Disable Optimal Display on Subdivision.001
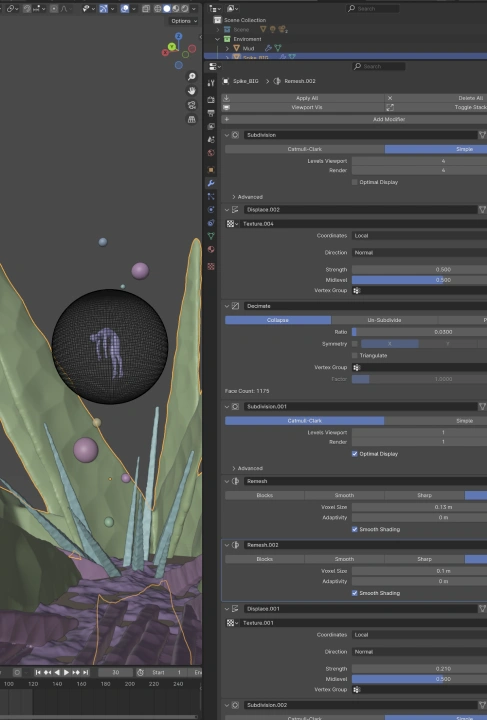 pyautogui.click(x=354, y=454)
